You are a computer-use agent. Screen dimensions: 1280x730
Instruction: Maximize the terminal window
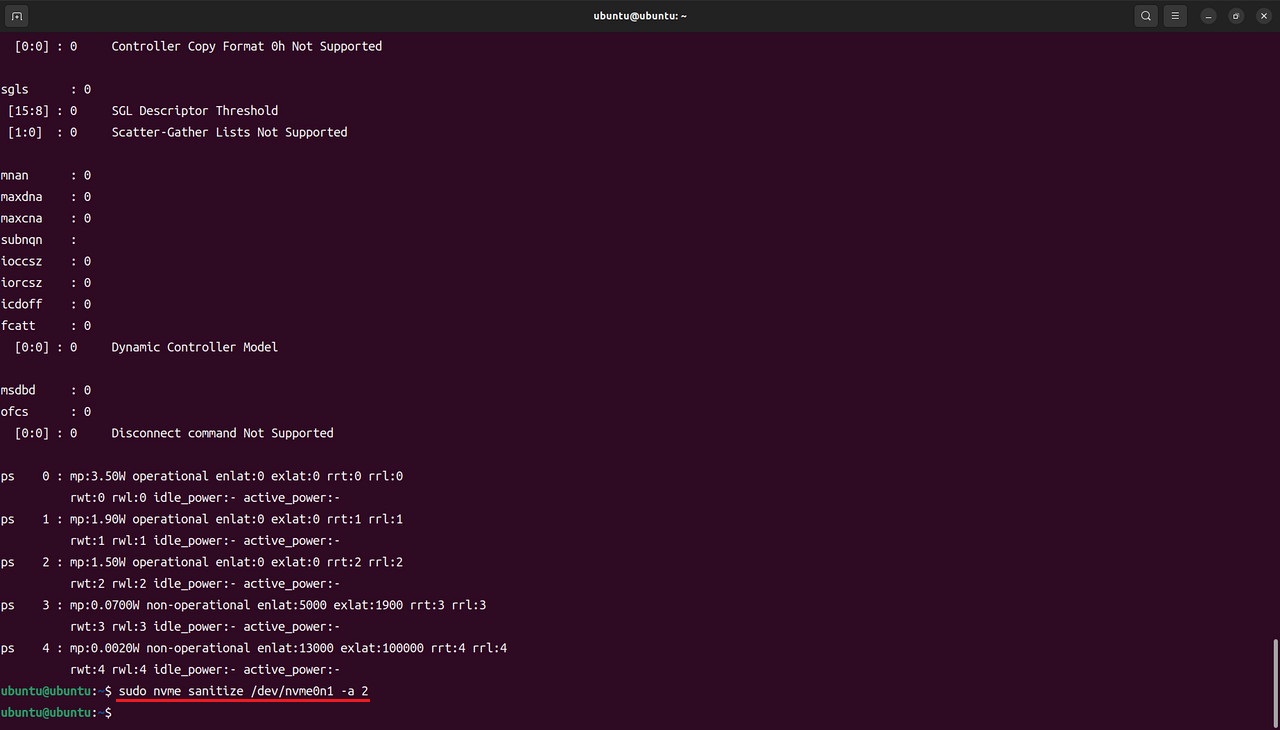pyautogui.click(x=1236, y=16)
